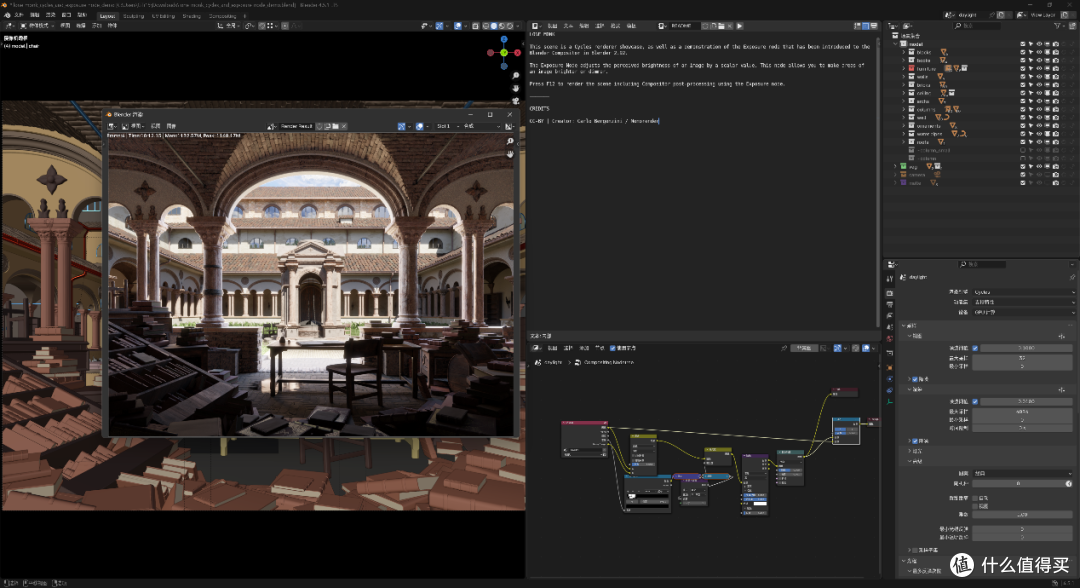The height and width of the screenshot is (588, 1080).
Task: Hide the furniture collection via eye icon
Action: [x=1039, y=69]
